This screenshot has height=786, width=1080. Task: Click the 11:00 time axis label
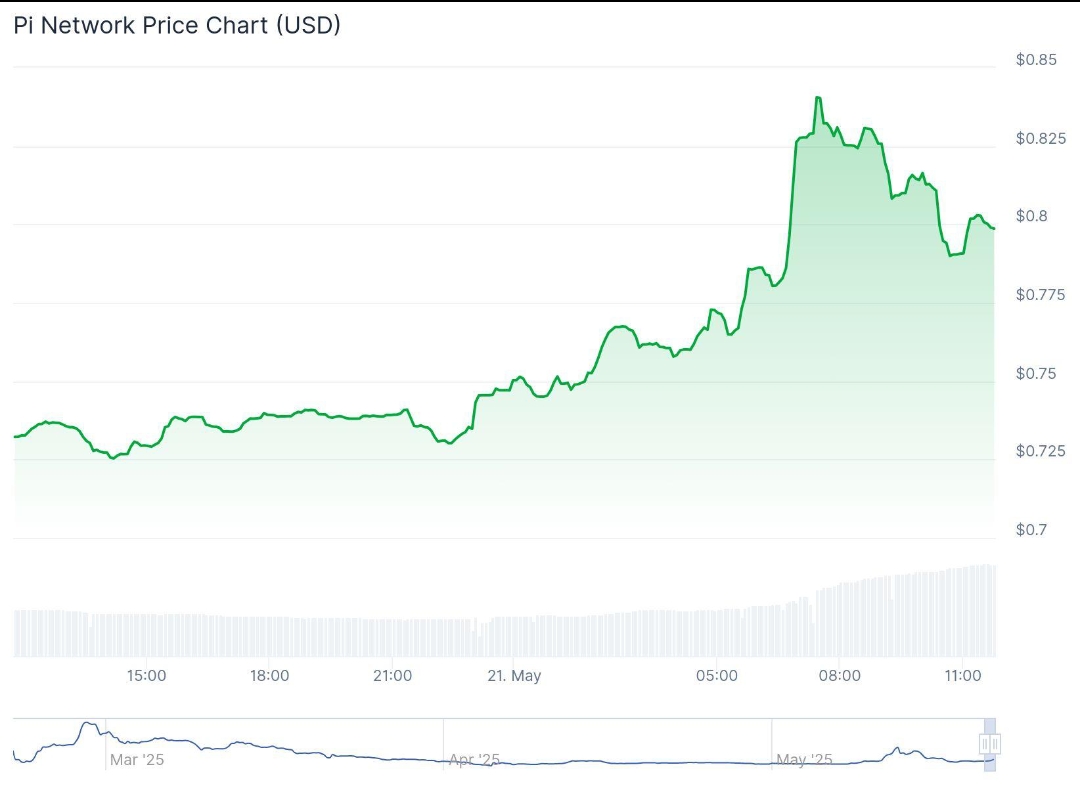click(963, 676)
